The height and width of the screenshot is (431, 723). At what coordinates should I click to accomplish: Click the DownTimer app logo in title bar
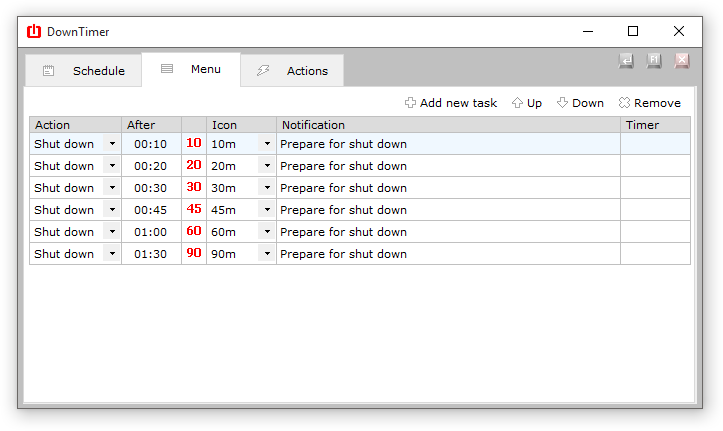click(x=34, y=31)
